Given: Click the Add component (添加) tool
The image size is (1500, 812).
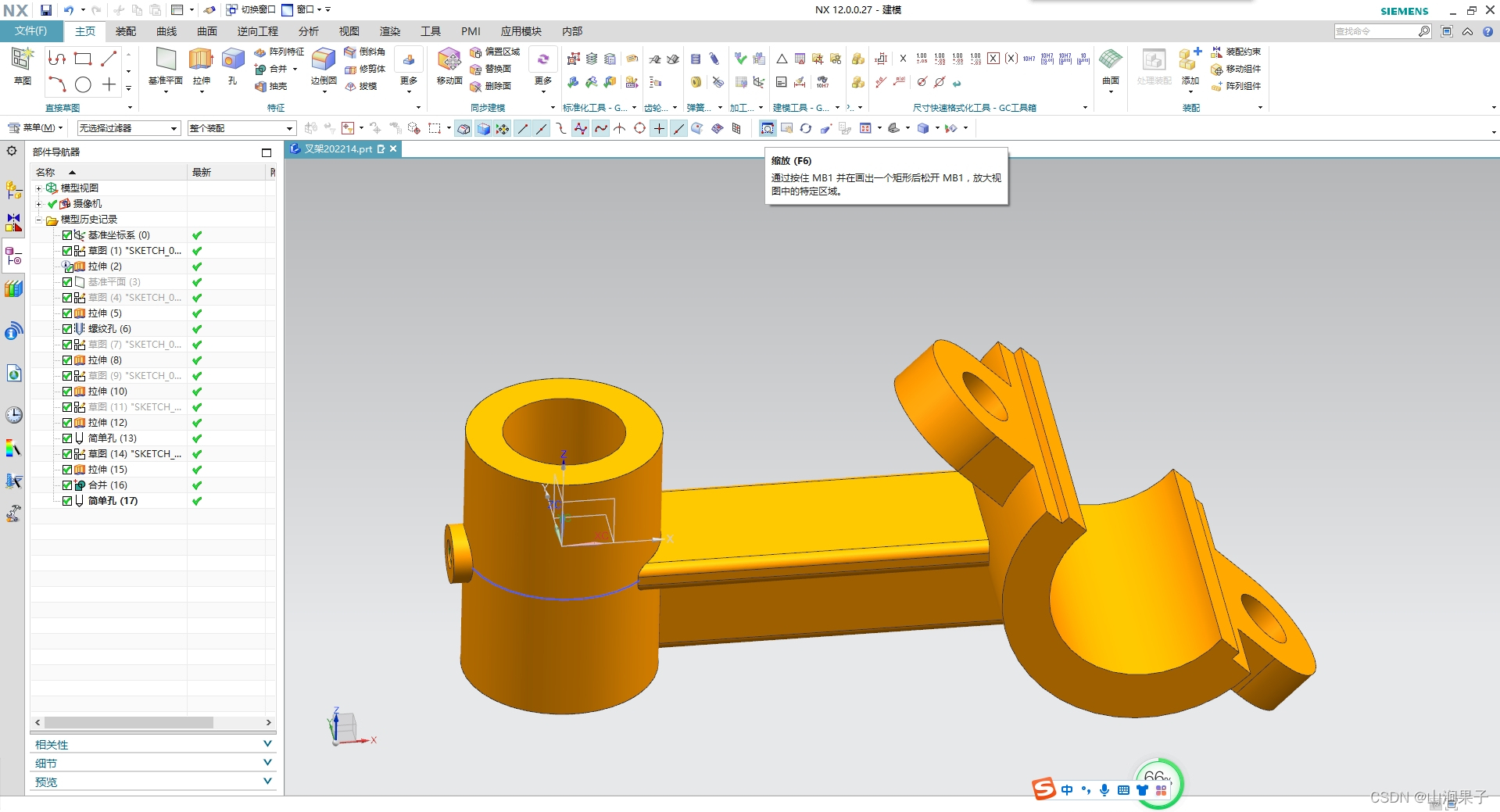Looking at the screenshot, I should pyautogui.click(x=1190, y=67).
